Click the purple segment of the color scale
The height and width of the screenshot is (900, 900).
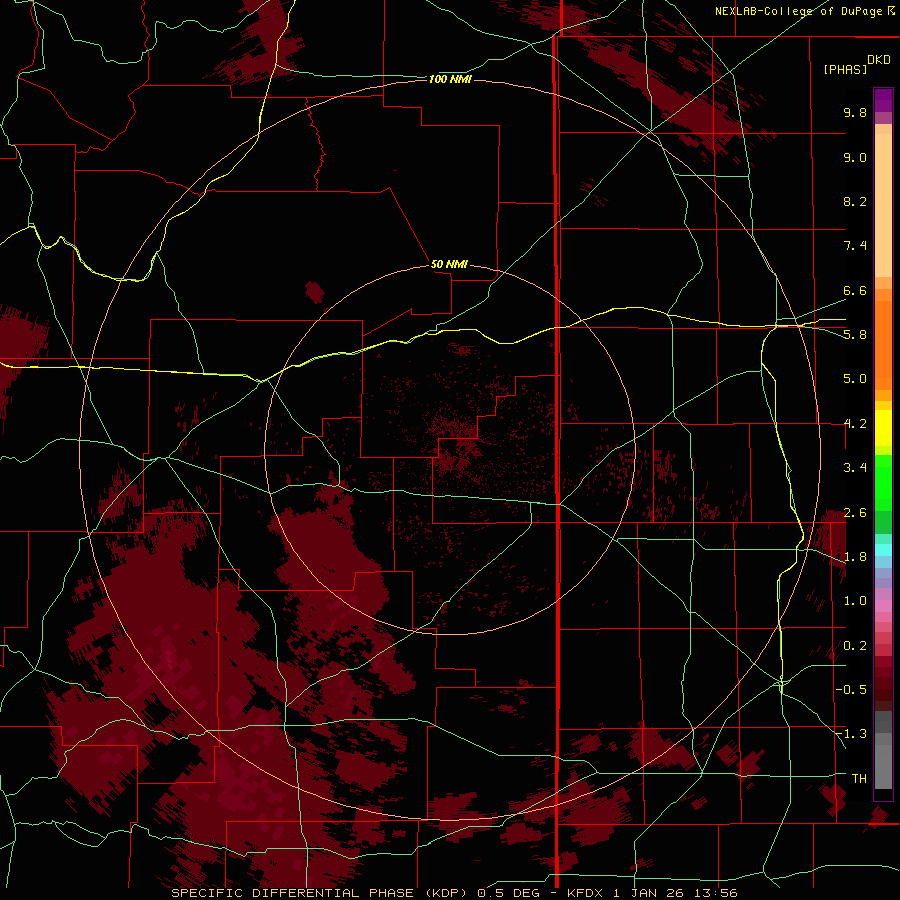pyautogui.click(x=883, y=100)
